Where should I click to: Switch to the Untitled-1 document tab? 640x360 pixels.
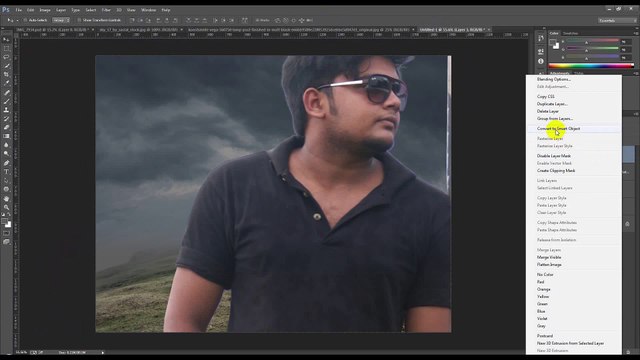454,30
